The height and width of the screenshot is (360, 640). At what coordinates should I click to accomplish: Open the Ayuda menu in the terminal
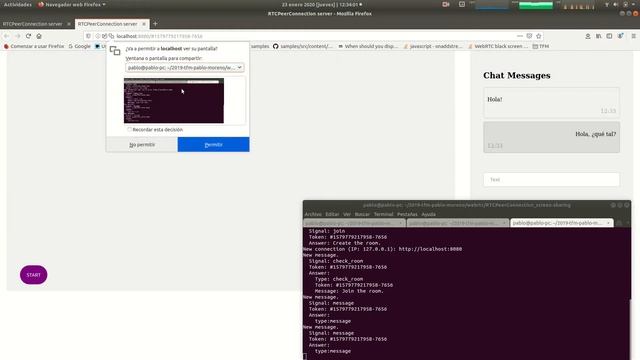click(x=428, y=214)
